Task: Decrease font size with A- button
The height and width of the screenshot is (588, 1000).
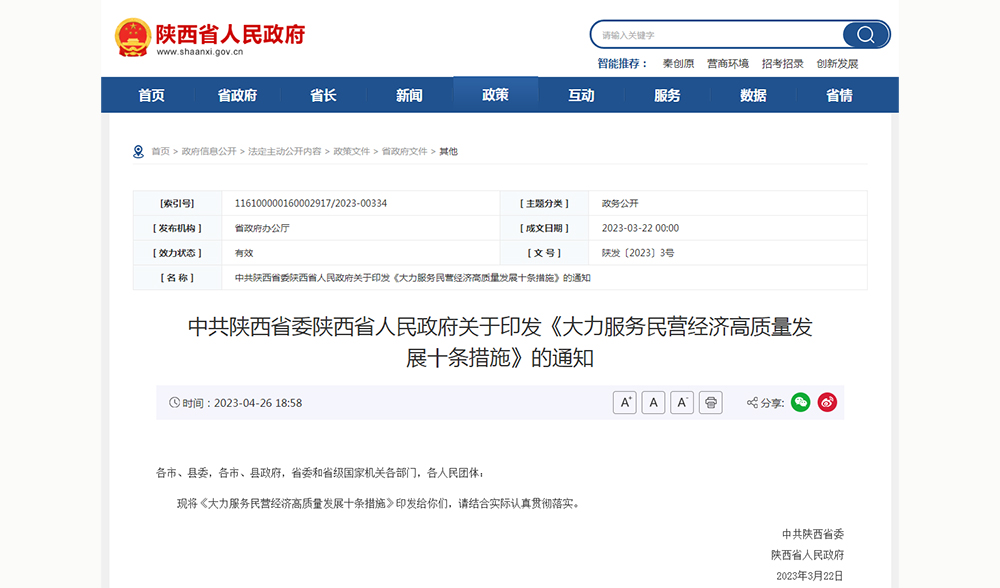Action: (x=682, y=402)
